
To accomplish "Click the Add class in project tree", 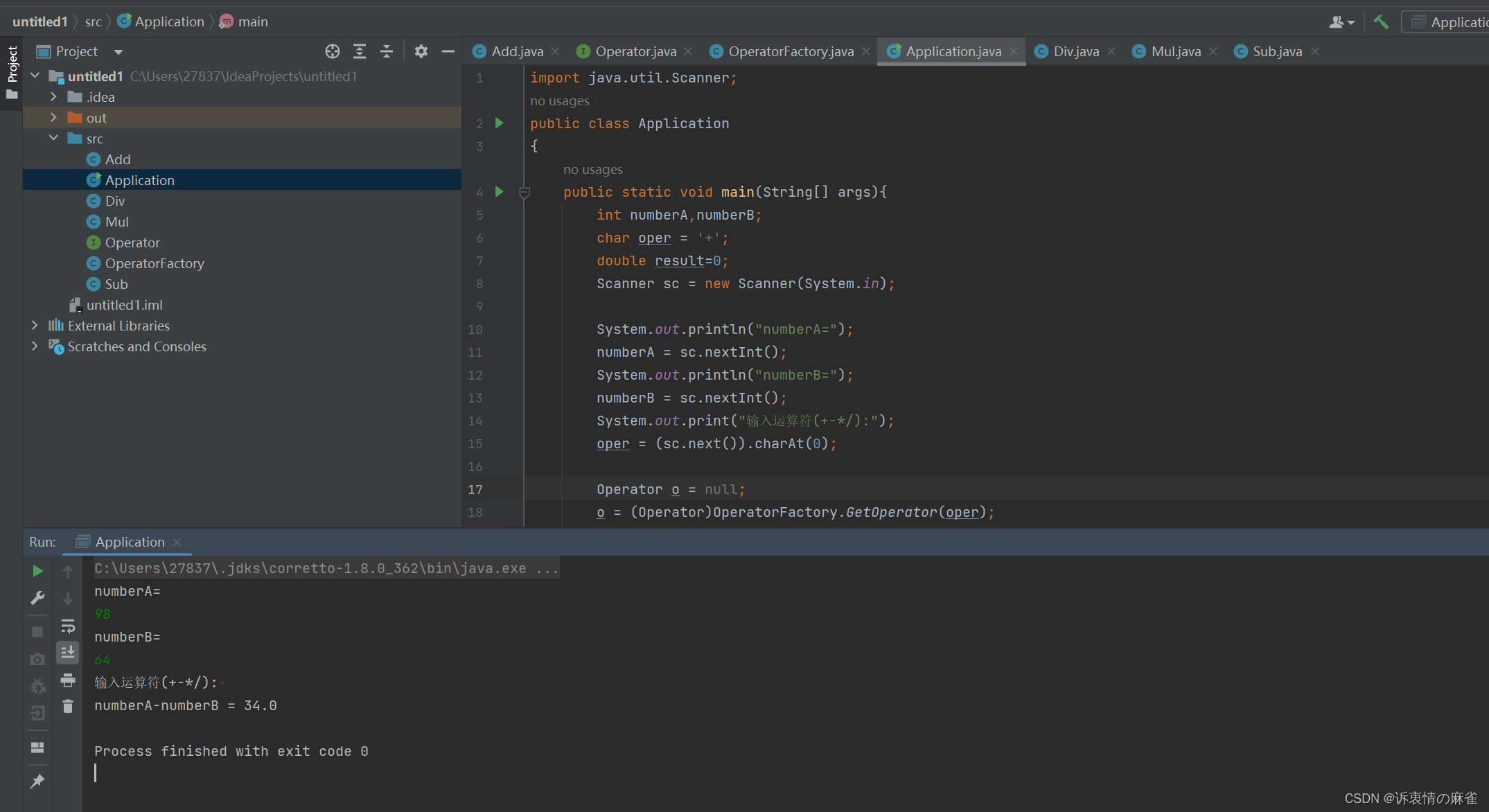I will coord(116,159).
